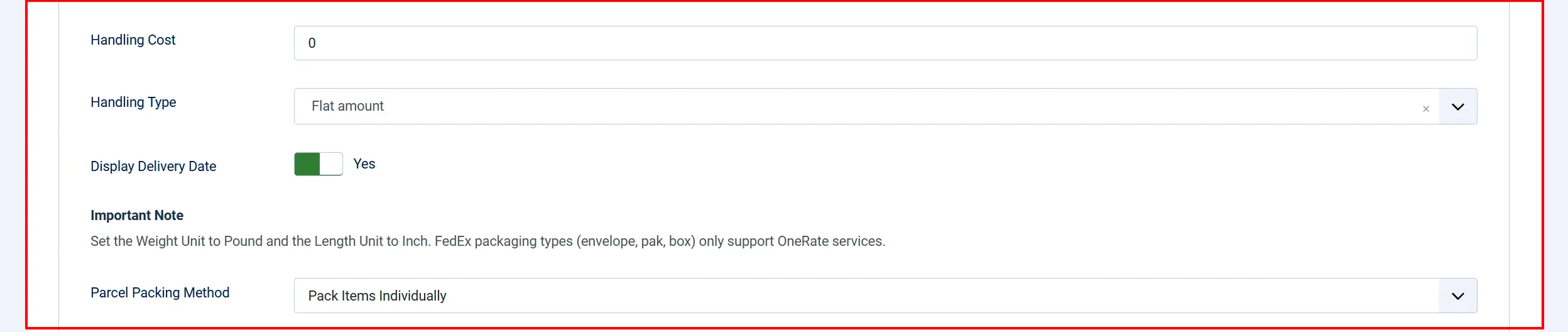Click the Display Delivery Date label
The width and height of the screenshot is (1568, 332).
(153, 166)
